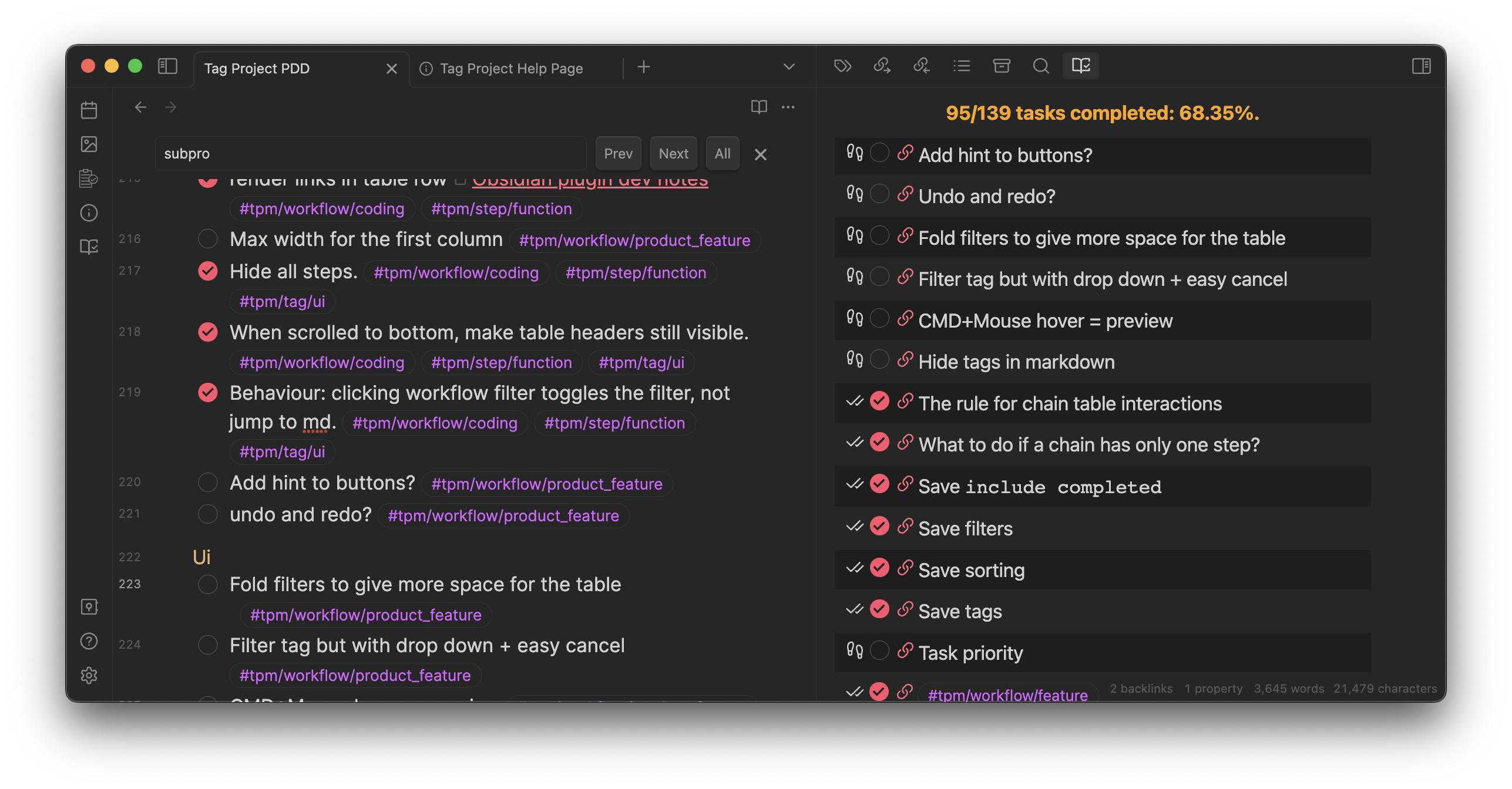Toggle the left sidebar expander
The height and width of the screenshot is (789, 1512).
[x=167, y=66]
